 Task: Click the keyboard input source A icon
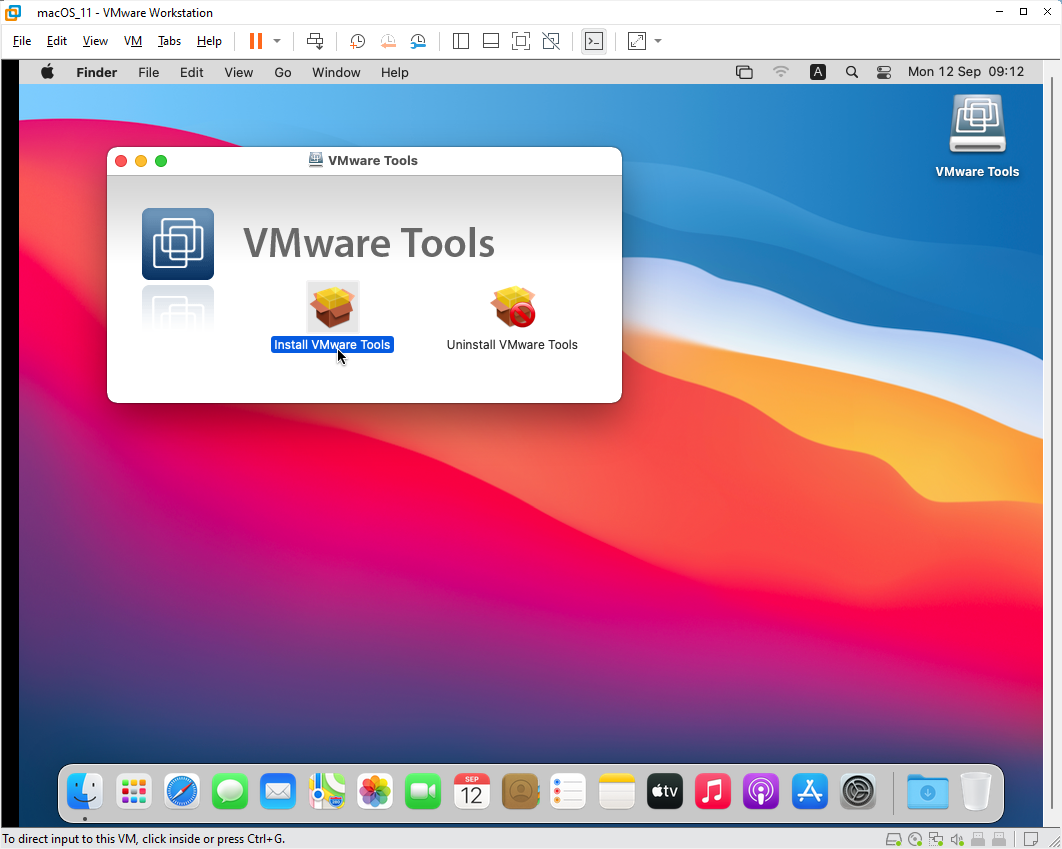(818, 72)
